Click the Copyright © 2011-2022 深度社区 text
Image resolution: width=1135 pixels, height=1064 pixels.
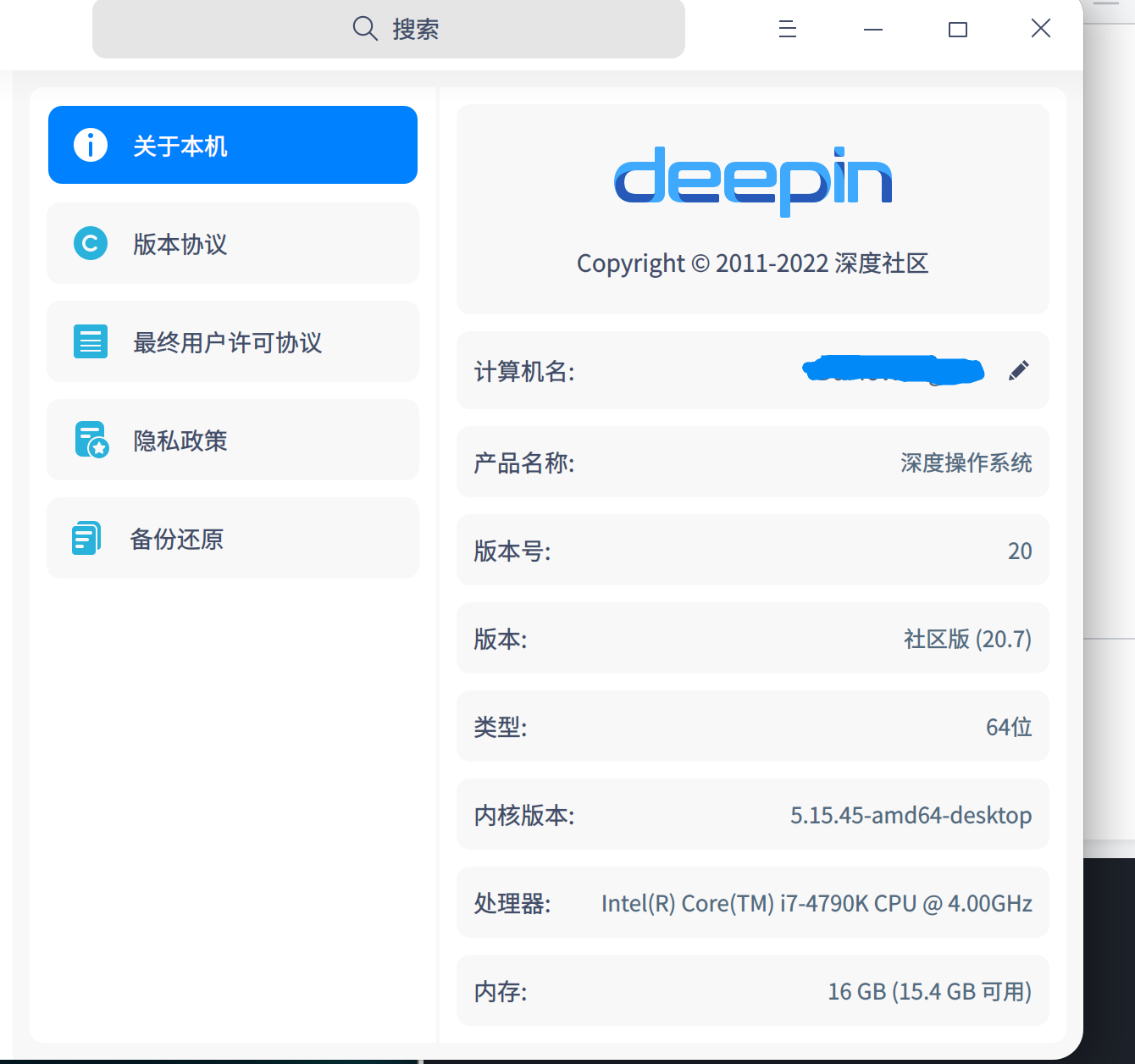(753, 263)
